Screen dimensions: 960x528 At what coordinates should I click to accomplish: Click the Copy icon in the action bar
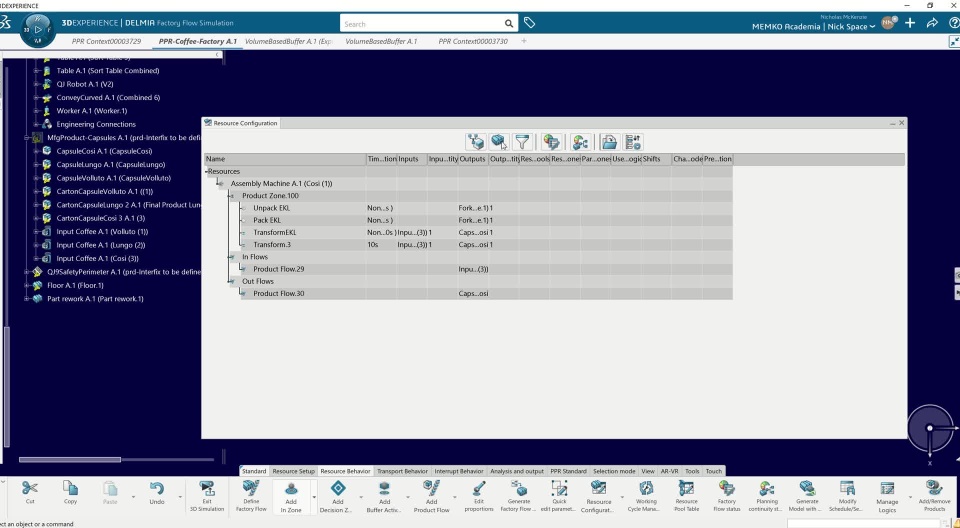click(x=70, y=488)
